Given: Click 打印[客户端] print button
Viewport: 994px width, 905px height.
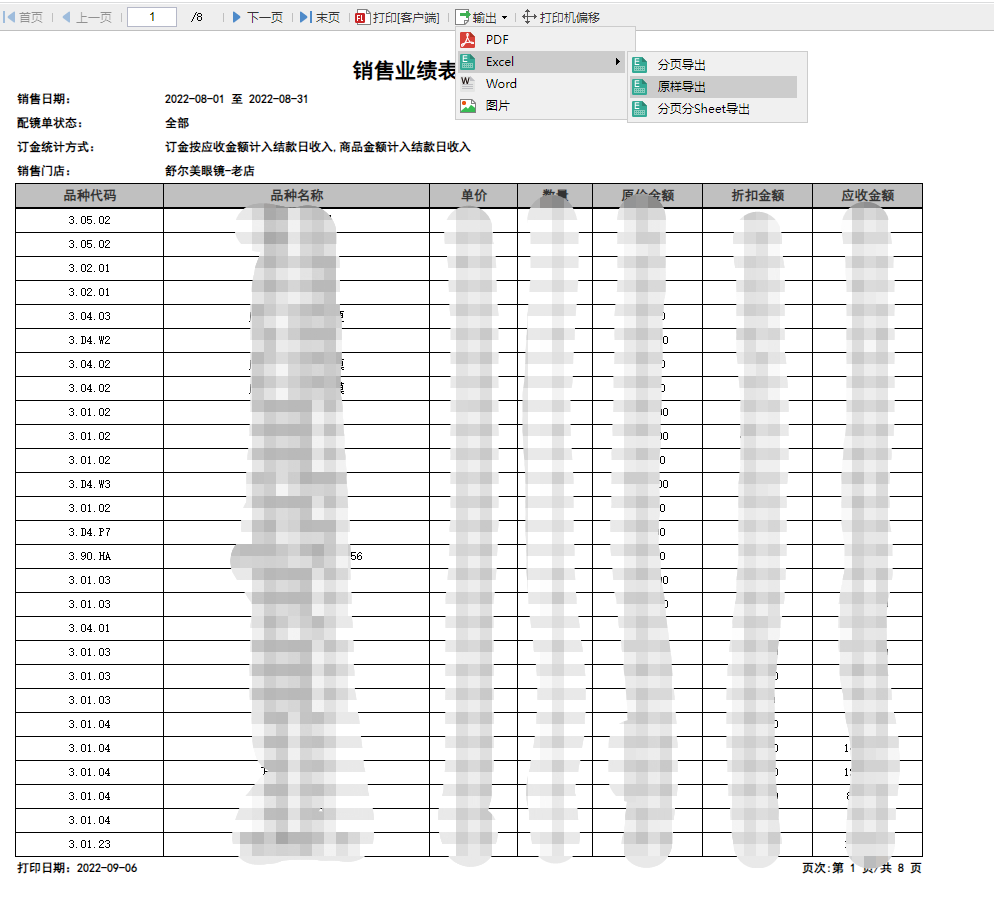Looking at the screenshot, I should tap(397, 17).
